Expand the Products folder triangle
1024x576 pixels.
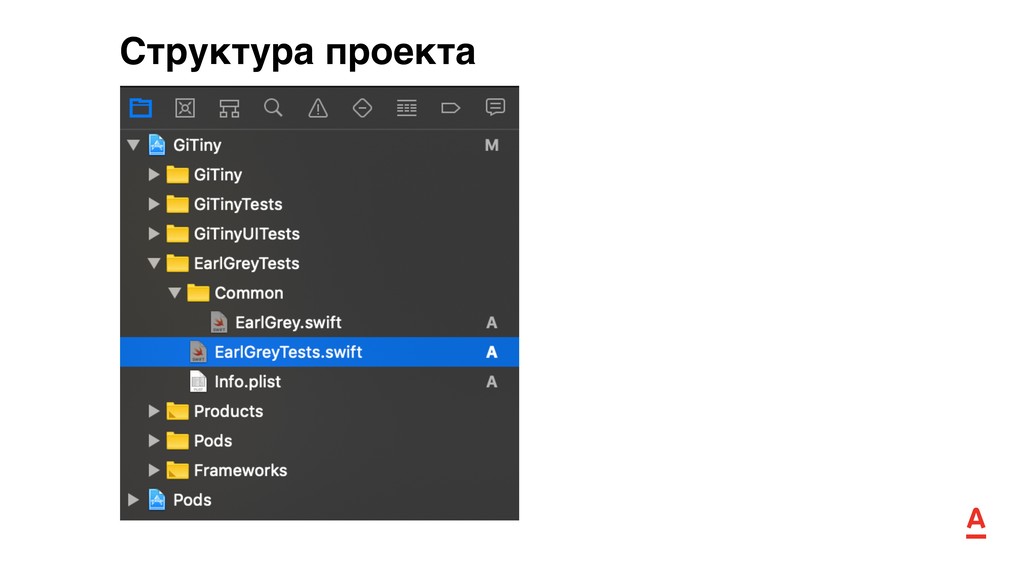pos(154,411)
